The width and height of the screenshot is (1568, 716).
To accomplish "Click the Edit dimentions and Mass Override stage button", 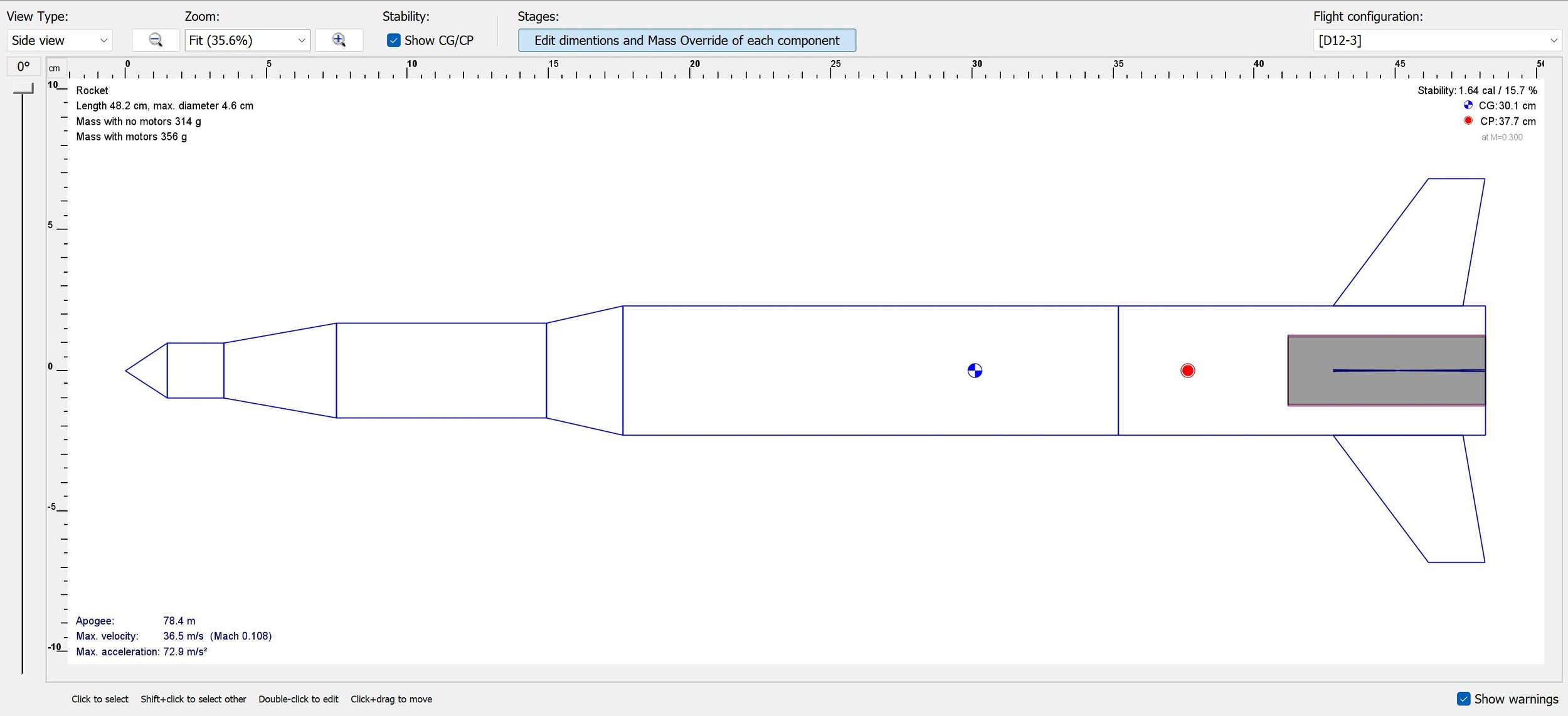I will (x=687, y=40).
